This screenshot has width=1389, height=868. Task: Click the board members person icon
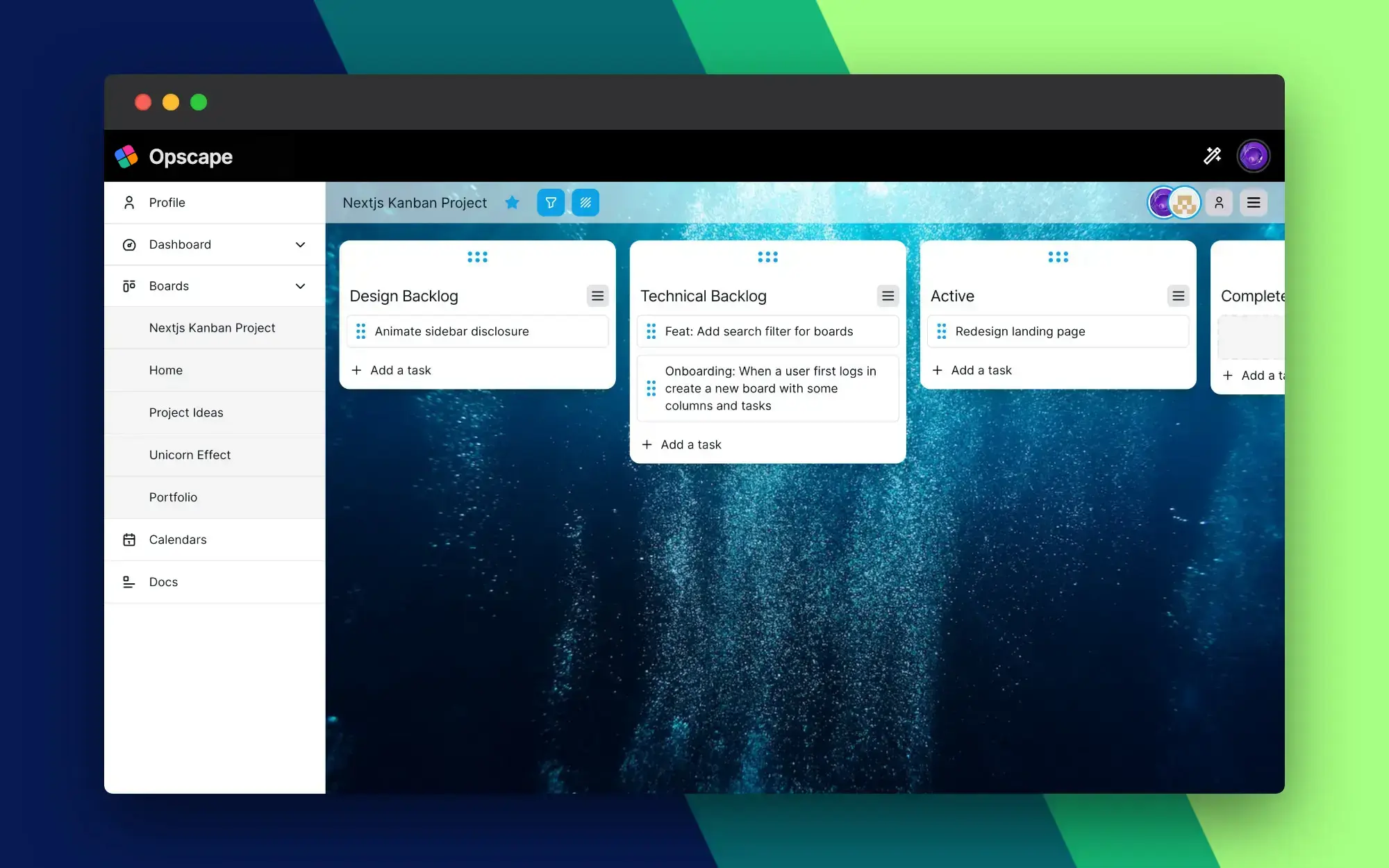coord(1219,203)
